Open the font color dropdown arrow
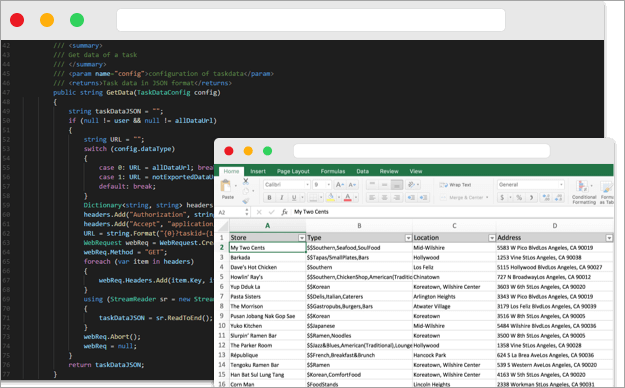 point(356,197)
